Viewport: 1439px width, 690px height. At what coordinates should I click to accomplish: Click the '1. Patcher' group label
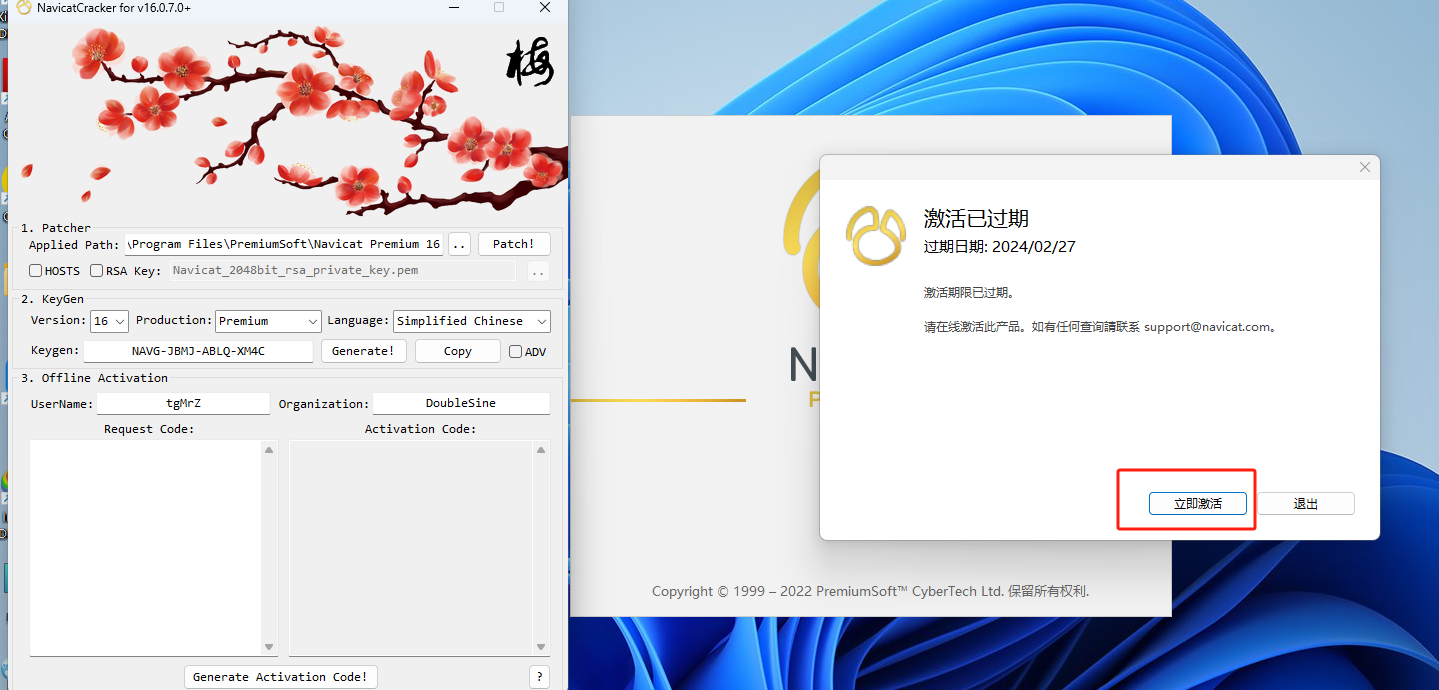tap(56, 228)
